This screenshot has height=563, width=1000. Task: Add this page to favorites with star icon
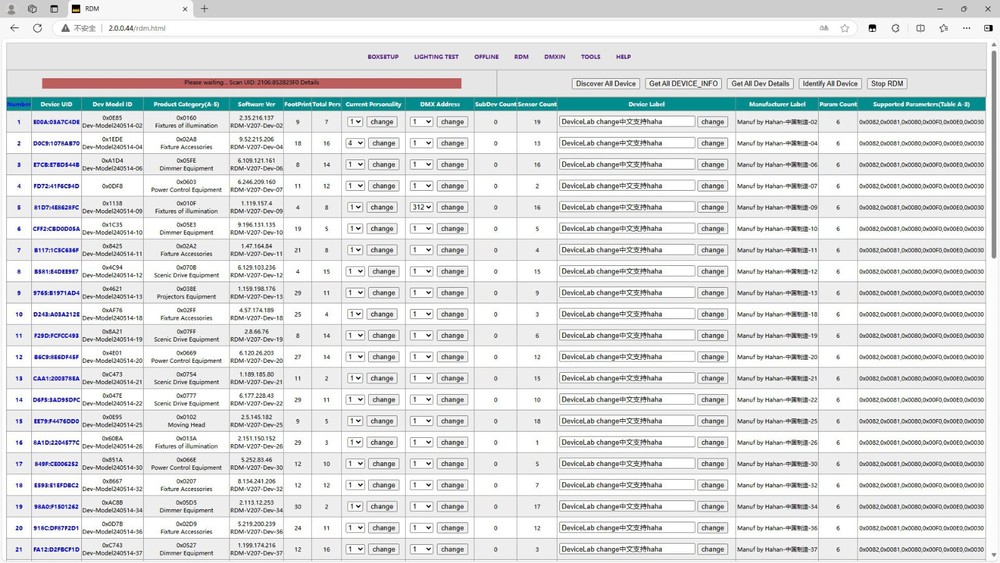click(x=845, y=28)
